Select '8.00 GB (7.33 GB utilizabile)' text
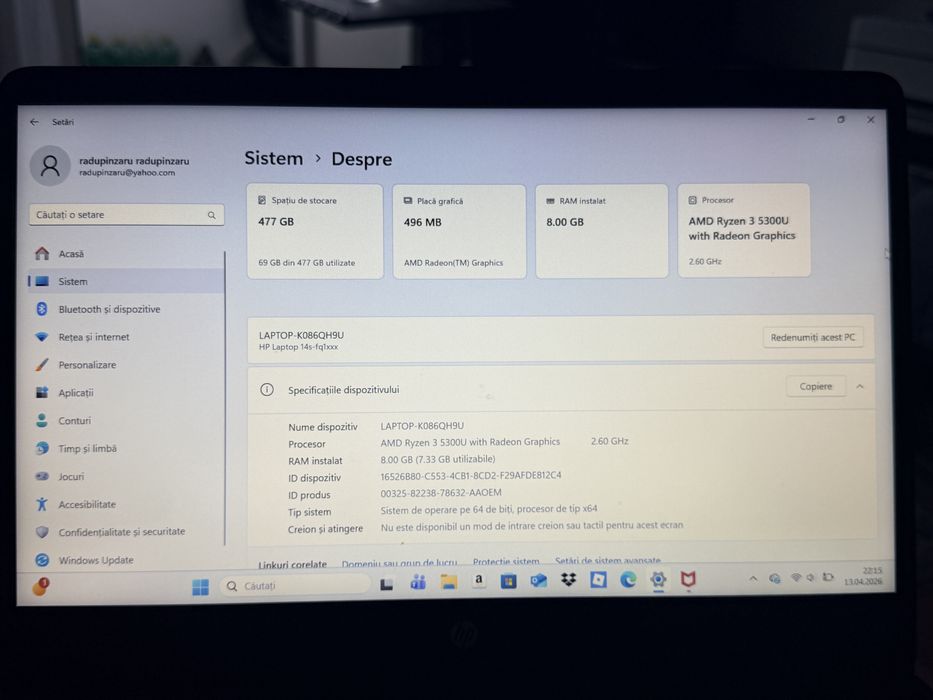The image size is (933, 700). [438, 459]
